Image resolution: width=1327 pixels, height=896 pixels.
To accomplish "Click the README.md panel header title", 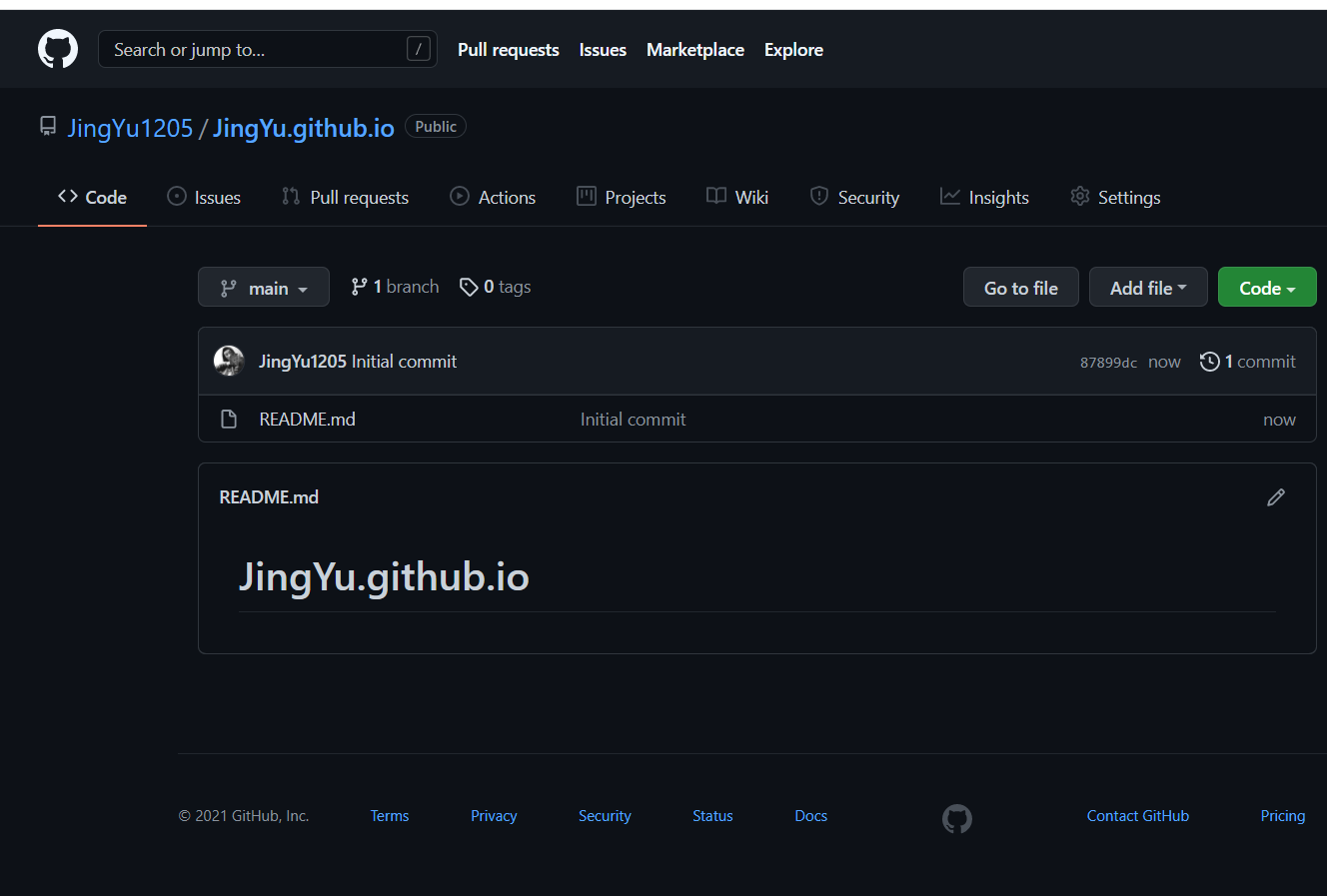I will (x=269, y=497).
